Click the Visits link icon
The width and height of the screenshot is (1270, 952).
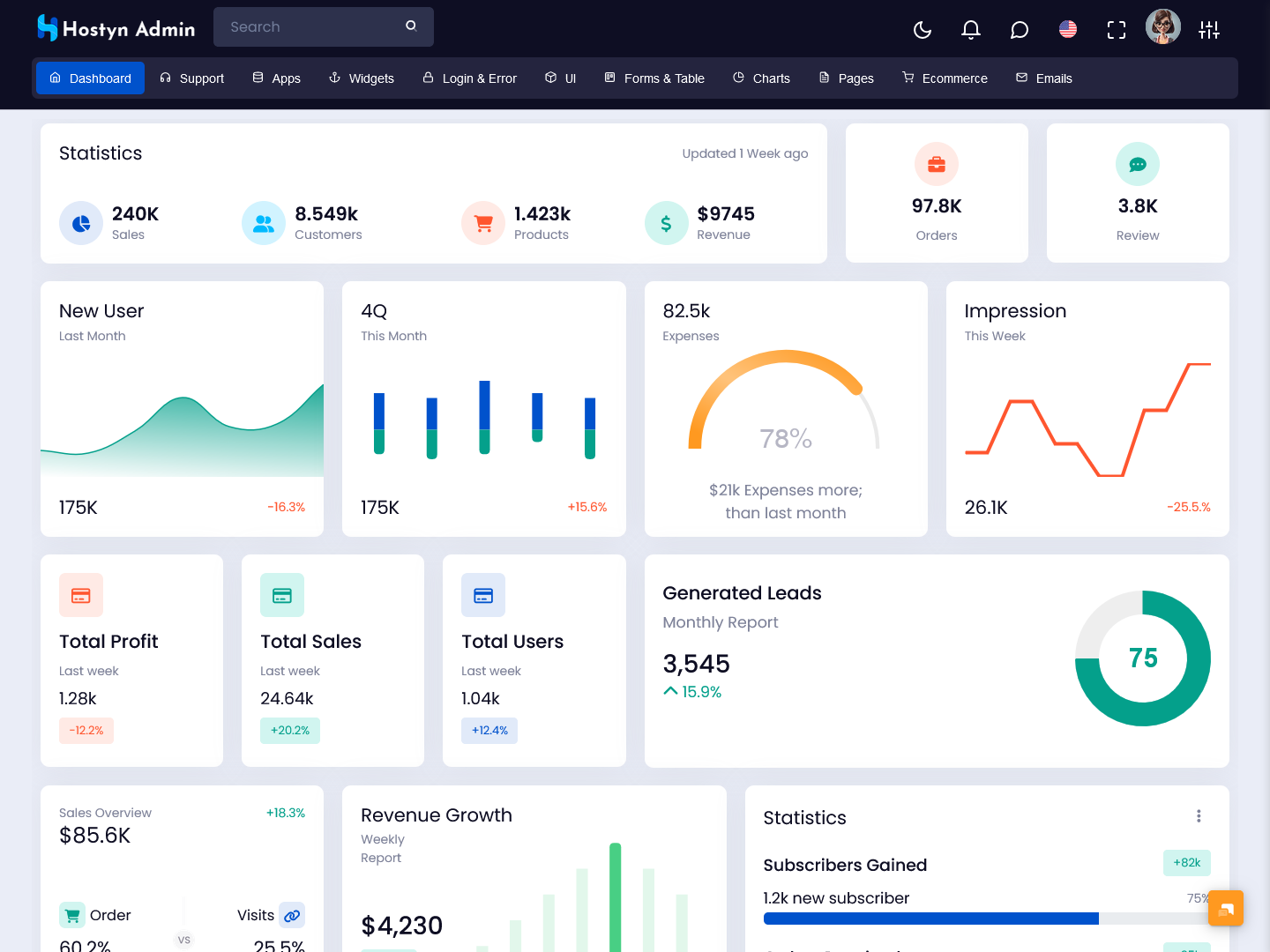(x=292, y=916)
